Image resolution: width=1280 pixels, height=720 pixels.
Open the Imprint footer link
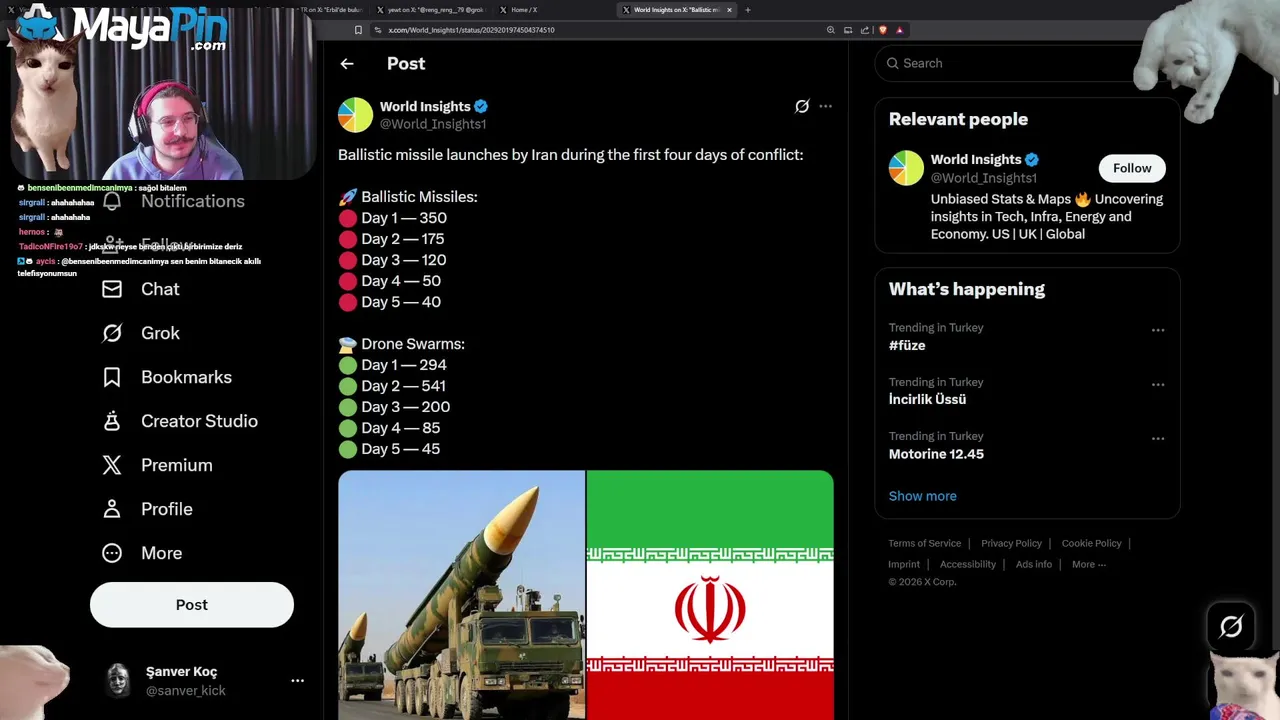click(x=904, y=564)
